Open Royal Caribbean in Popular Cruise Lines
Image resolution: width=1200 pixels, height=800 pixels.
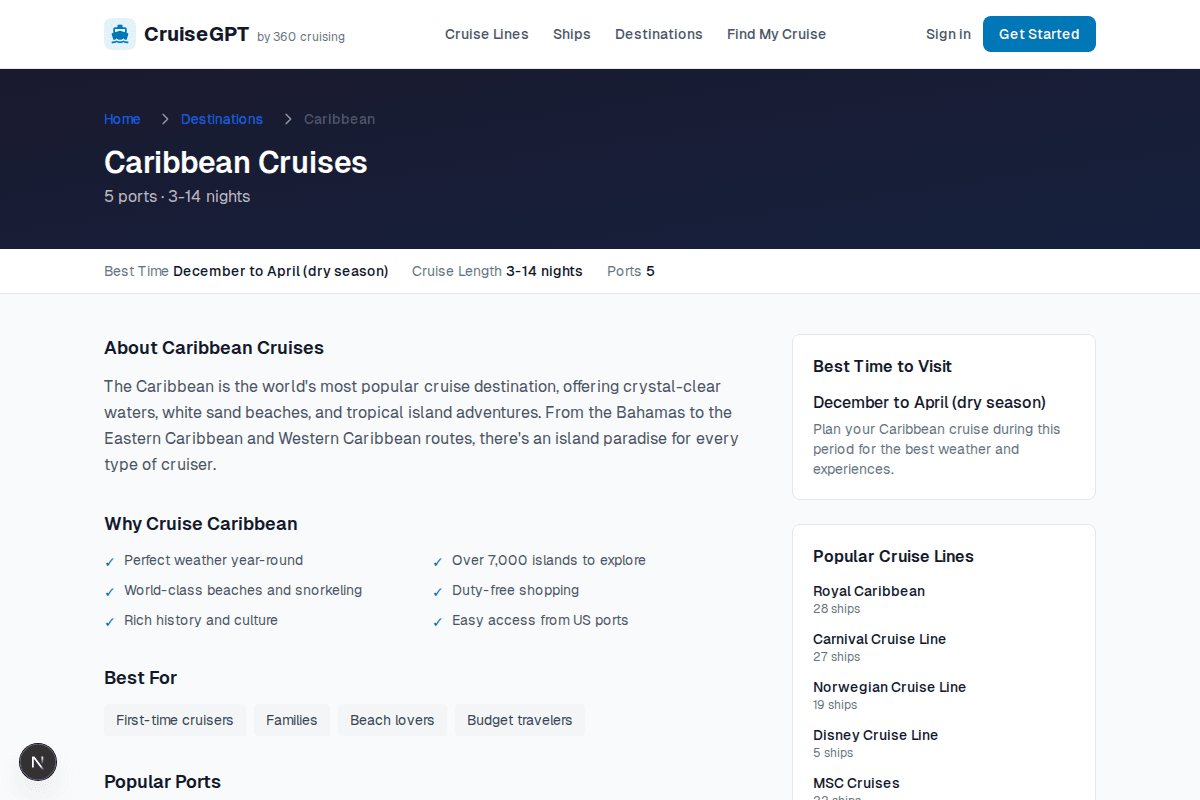868,591
